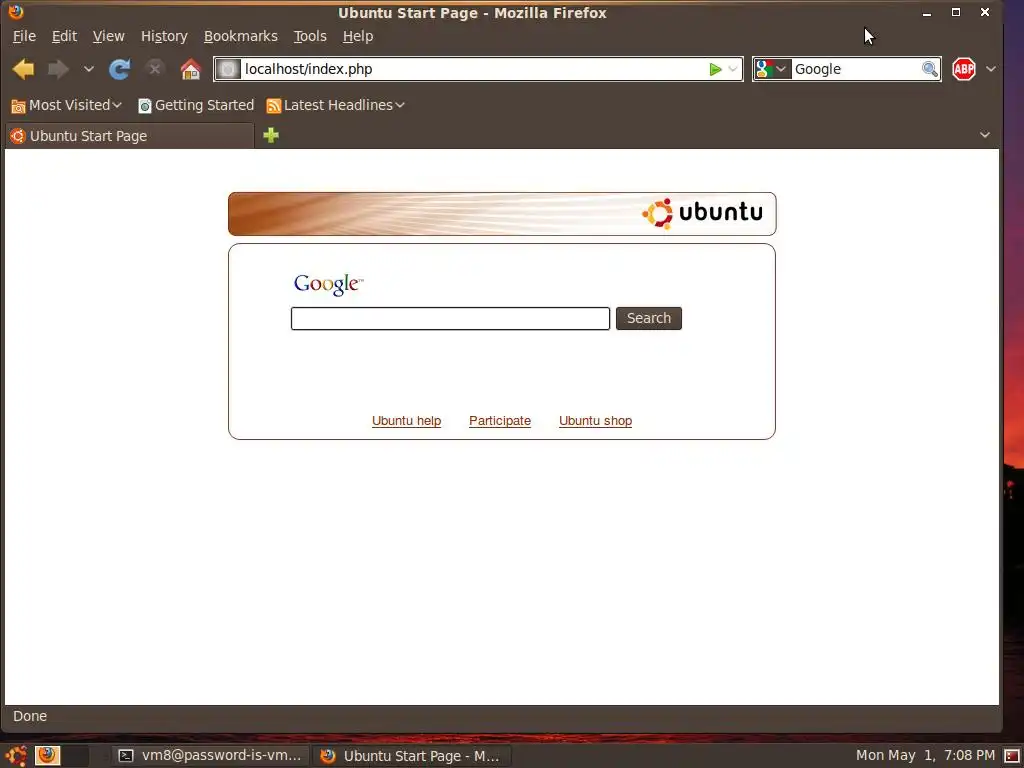The width and height of the screenshot is (1024, 768).
Task: Open the Tools menu
Action: click(310, 36)
